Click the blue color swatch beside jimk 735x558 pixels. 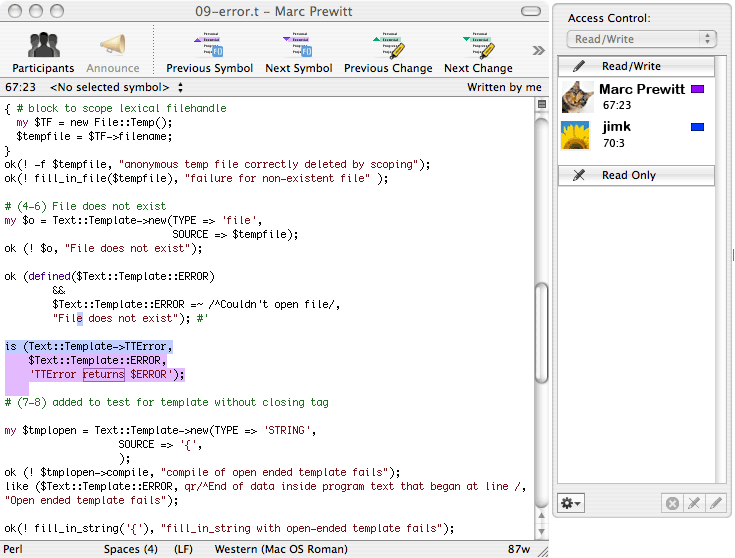[x=697, y=127]
